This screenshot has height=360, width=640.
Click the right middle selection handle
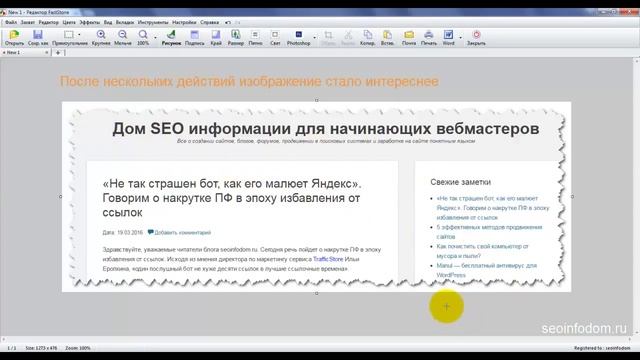[x=572, y=197]
